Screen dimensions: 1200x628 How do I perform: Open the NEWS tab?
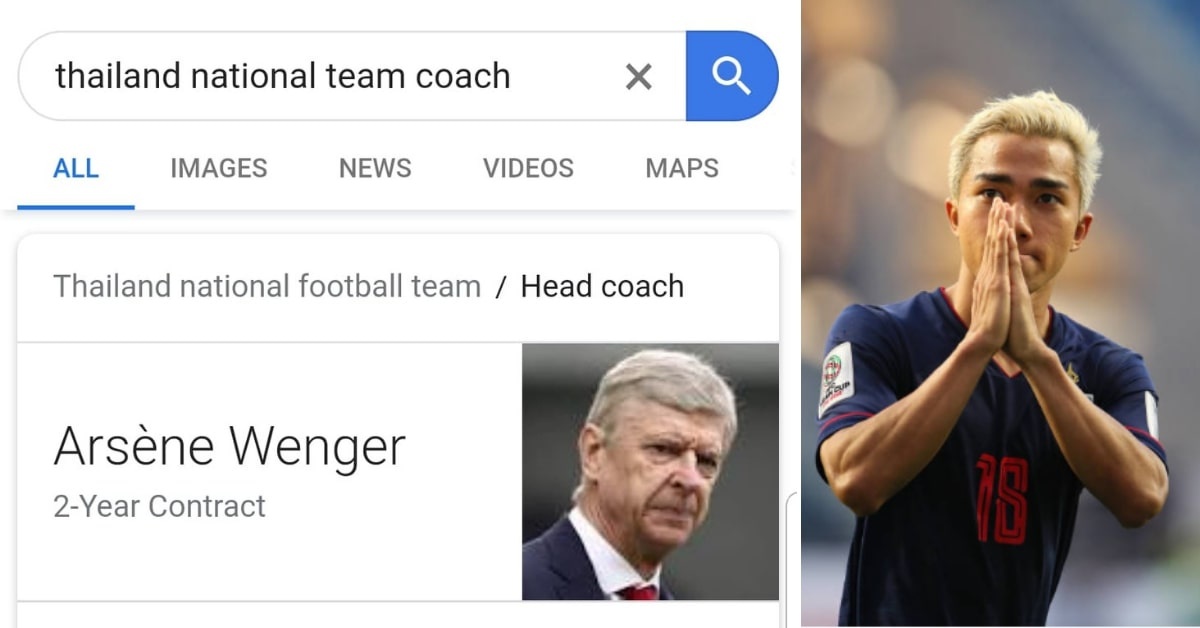[x=374, y=168]
